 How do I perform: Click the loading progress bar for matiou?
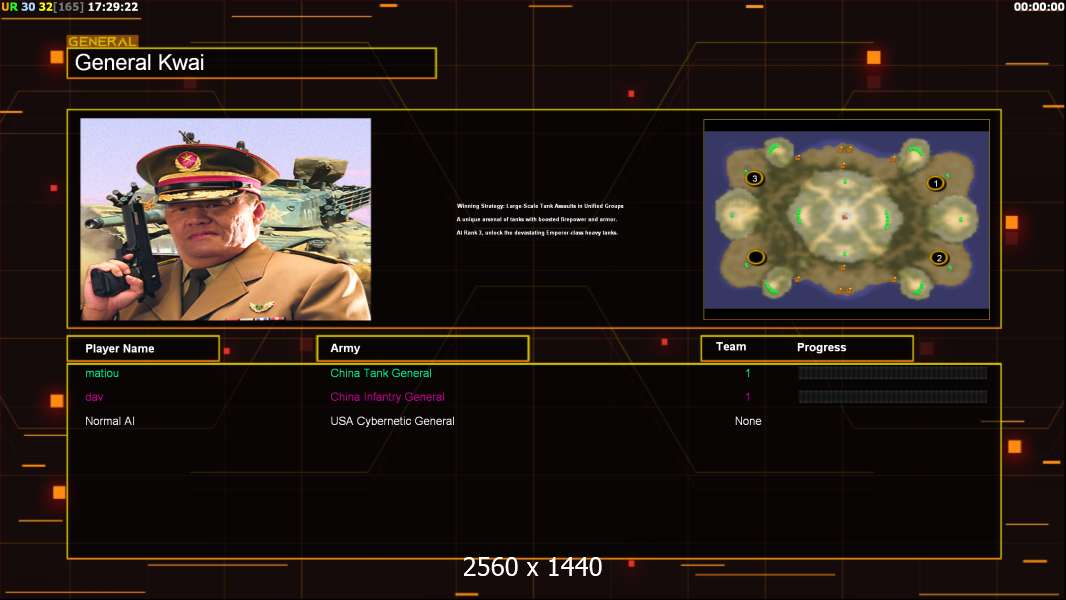893,372
